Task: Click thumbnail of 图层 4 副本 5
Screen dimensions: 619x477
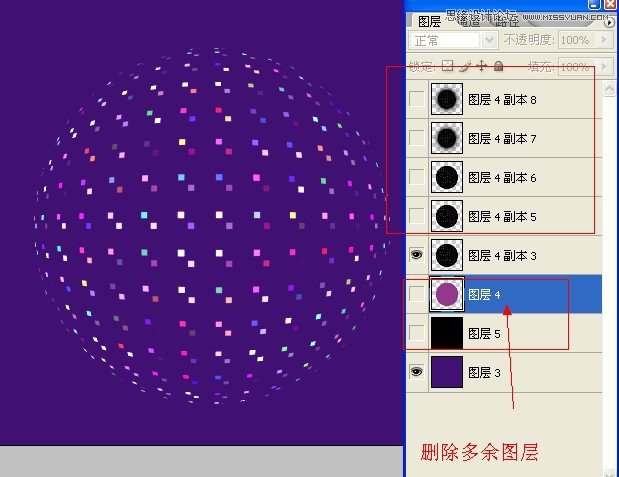Action: coord(447,216)
